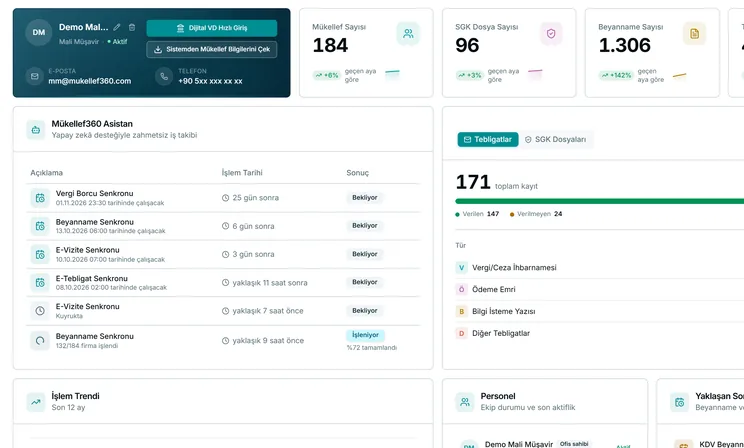Click the +90 5xx xxx xx xx phone number
The height and width of the screenshot is (448, 744).
[210, 81]
